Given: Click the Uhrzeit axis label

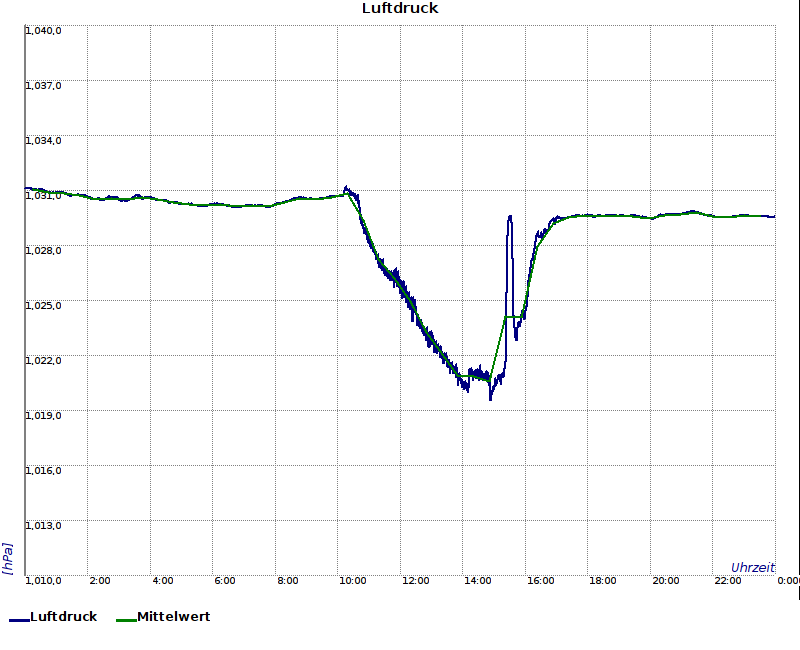Looking at the screenshot, I should 753,568.
